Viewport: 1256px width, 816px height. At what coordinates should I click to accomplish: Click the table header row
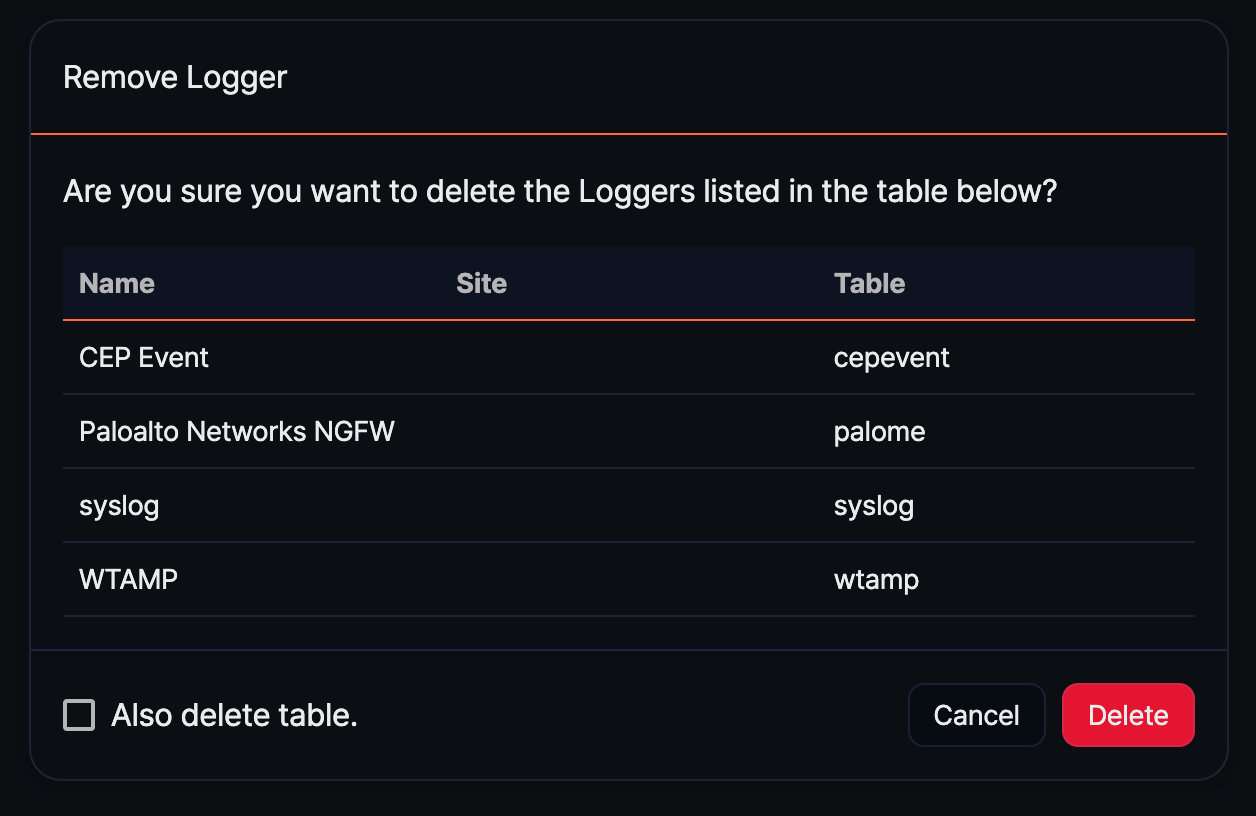point(628,284)
